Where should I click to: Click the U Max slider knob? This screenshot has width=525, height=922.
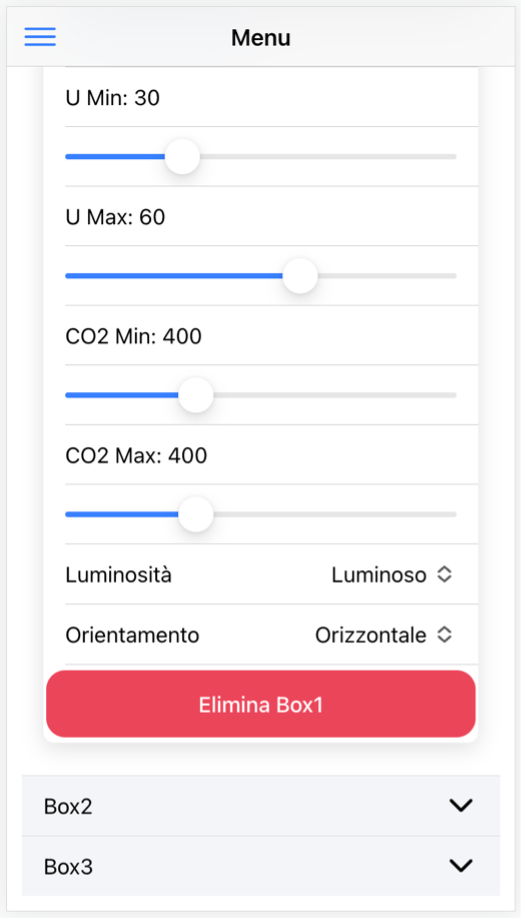pos(300,276)
